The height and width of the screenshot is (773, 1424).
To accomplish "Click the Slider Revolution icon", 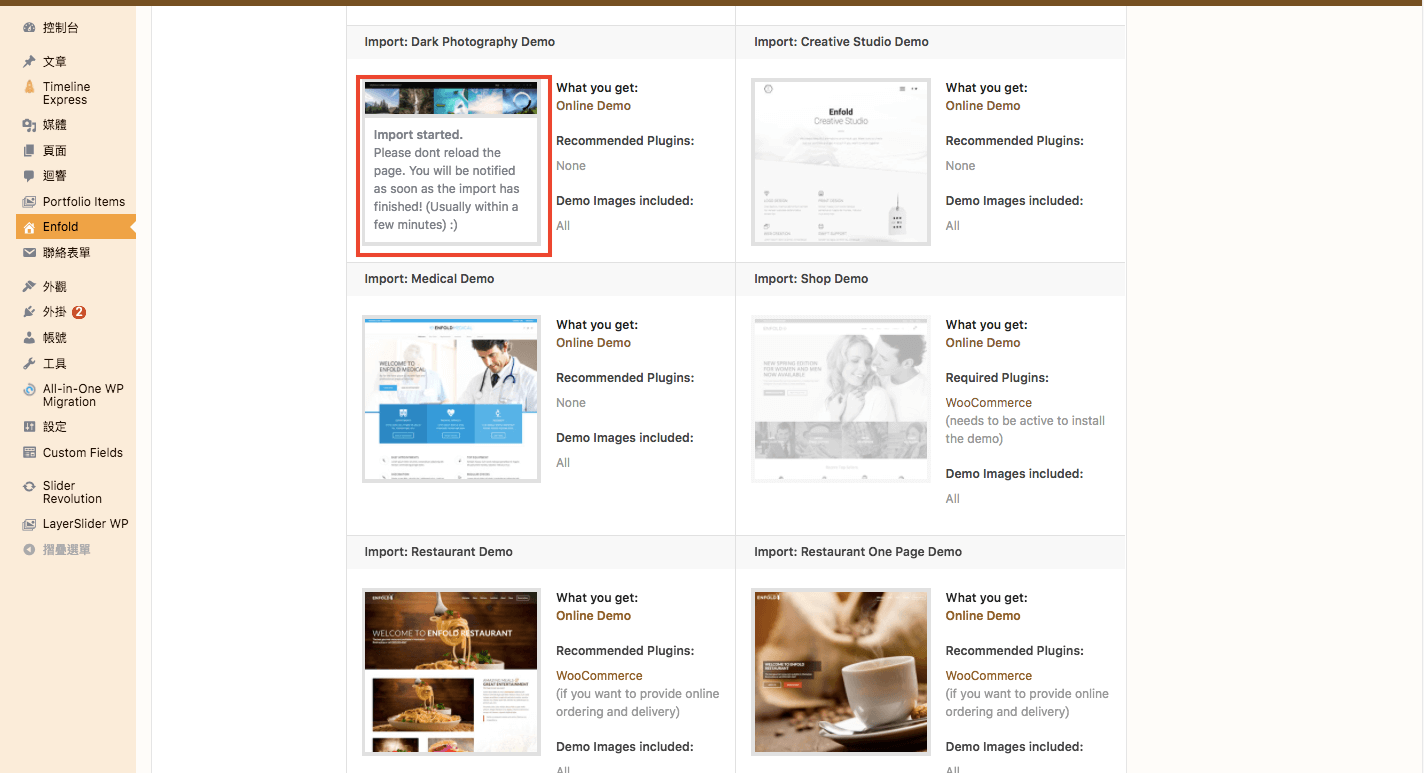I will [x=29, y=486].
